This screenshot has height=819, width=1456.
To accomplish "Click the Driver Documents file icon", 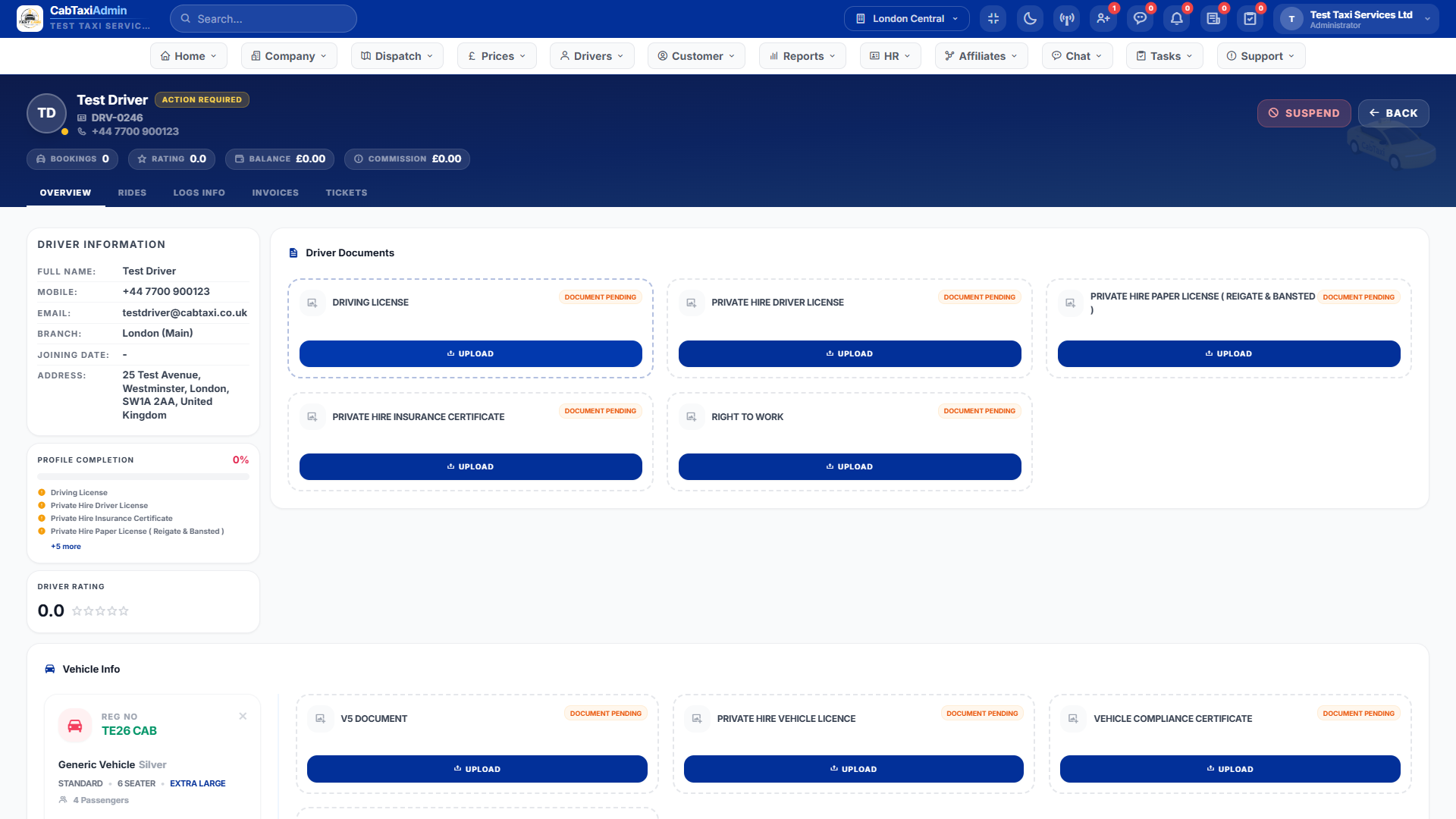I will [293, 253].
